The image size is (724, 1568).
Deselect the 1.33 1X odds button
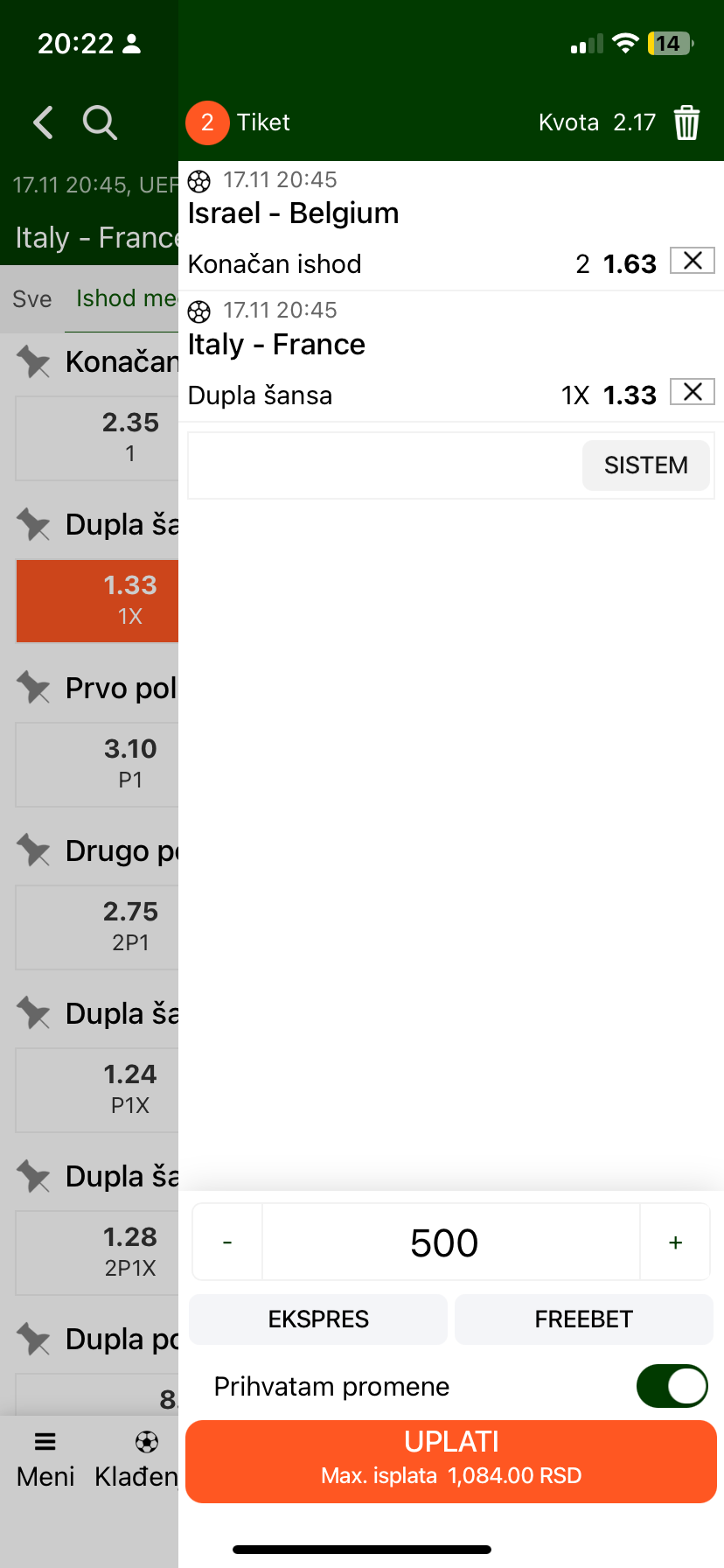coord(98,600)
